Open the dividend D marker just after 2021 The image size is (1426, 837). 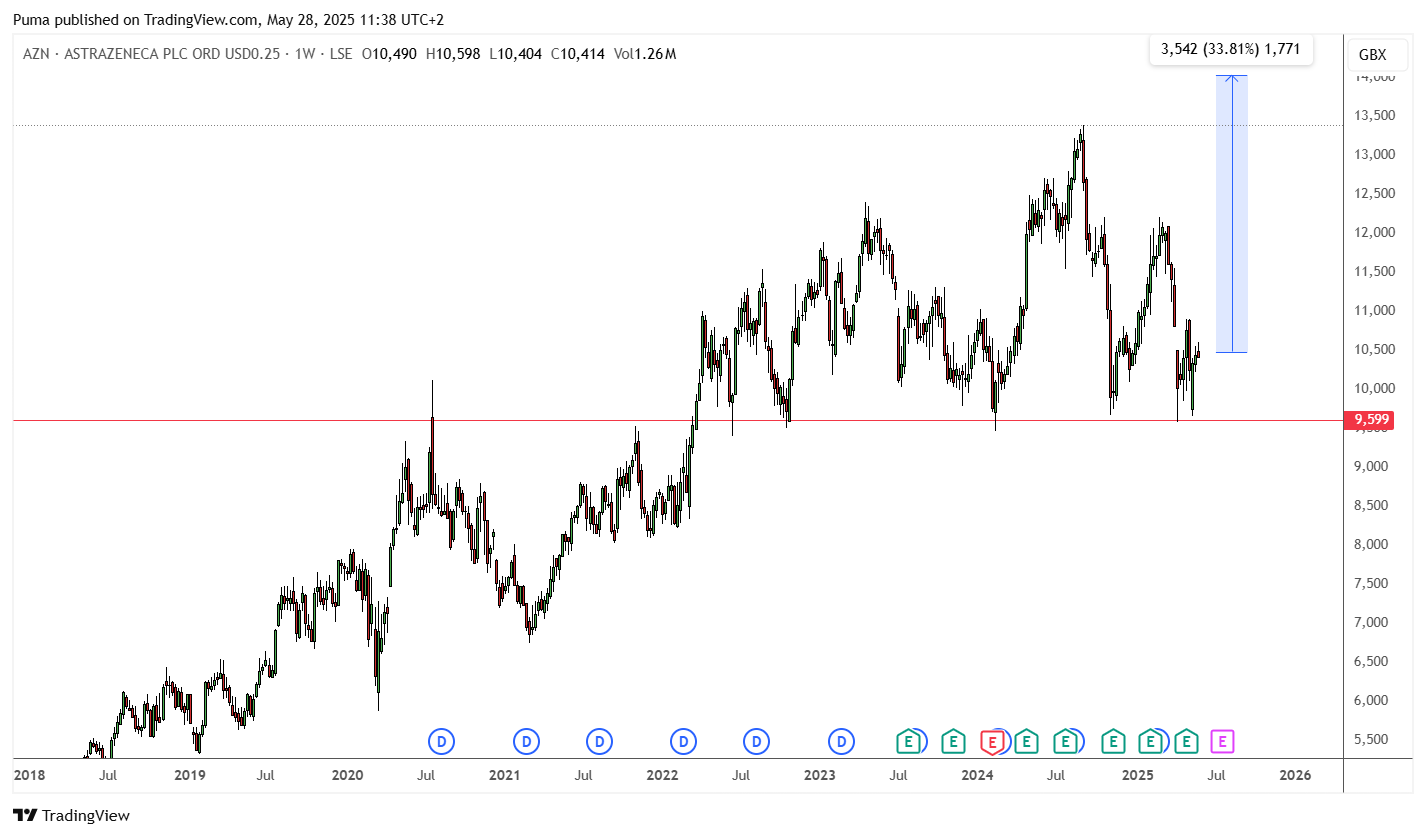(527, 742)
